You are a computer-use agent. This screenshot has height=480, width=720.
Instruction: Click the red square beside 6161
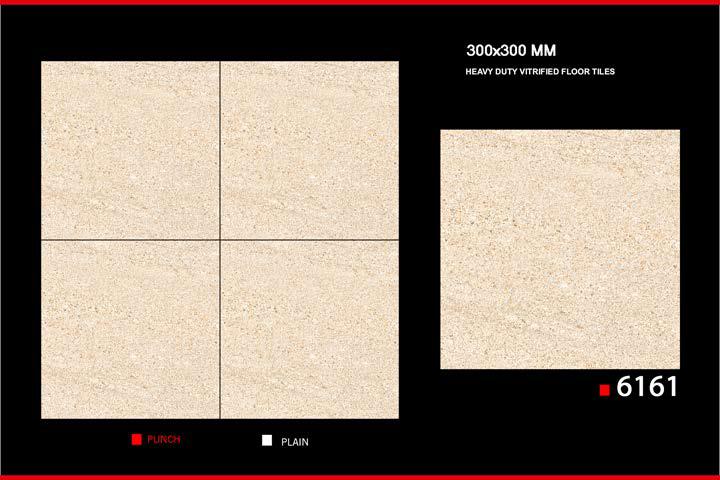tap(604, 390)
